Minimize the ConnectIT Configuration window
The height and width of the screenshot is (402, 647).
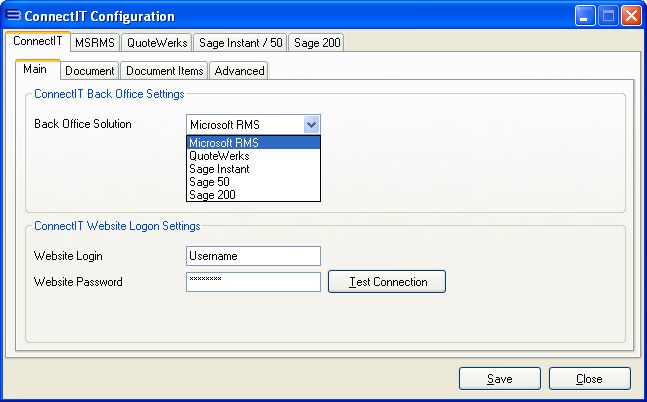(x=585, y=16)
